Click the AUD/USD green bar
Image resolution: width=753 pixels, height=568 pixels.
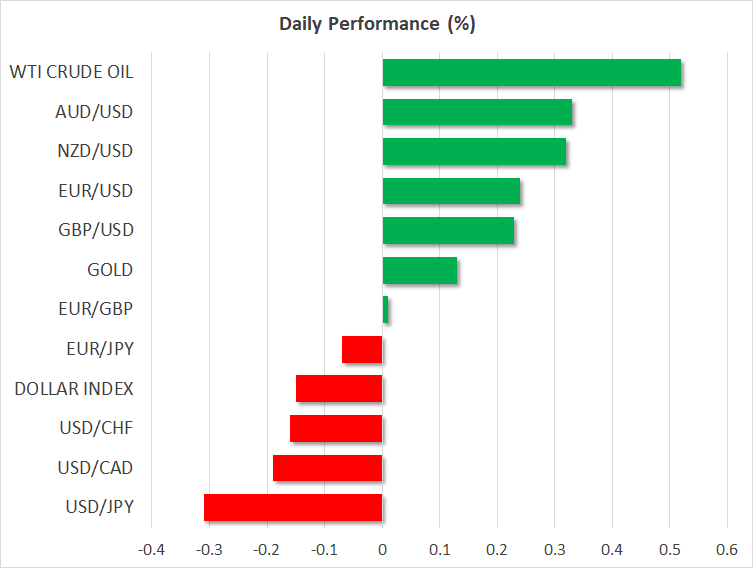[477, 112]
